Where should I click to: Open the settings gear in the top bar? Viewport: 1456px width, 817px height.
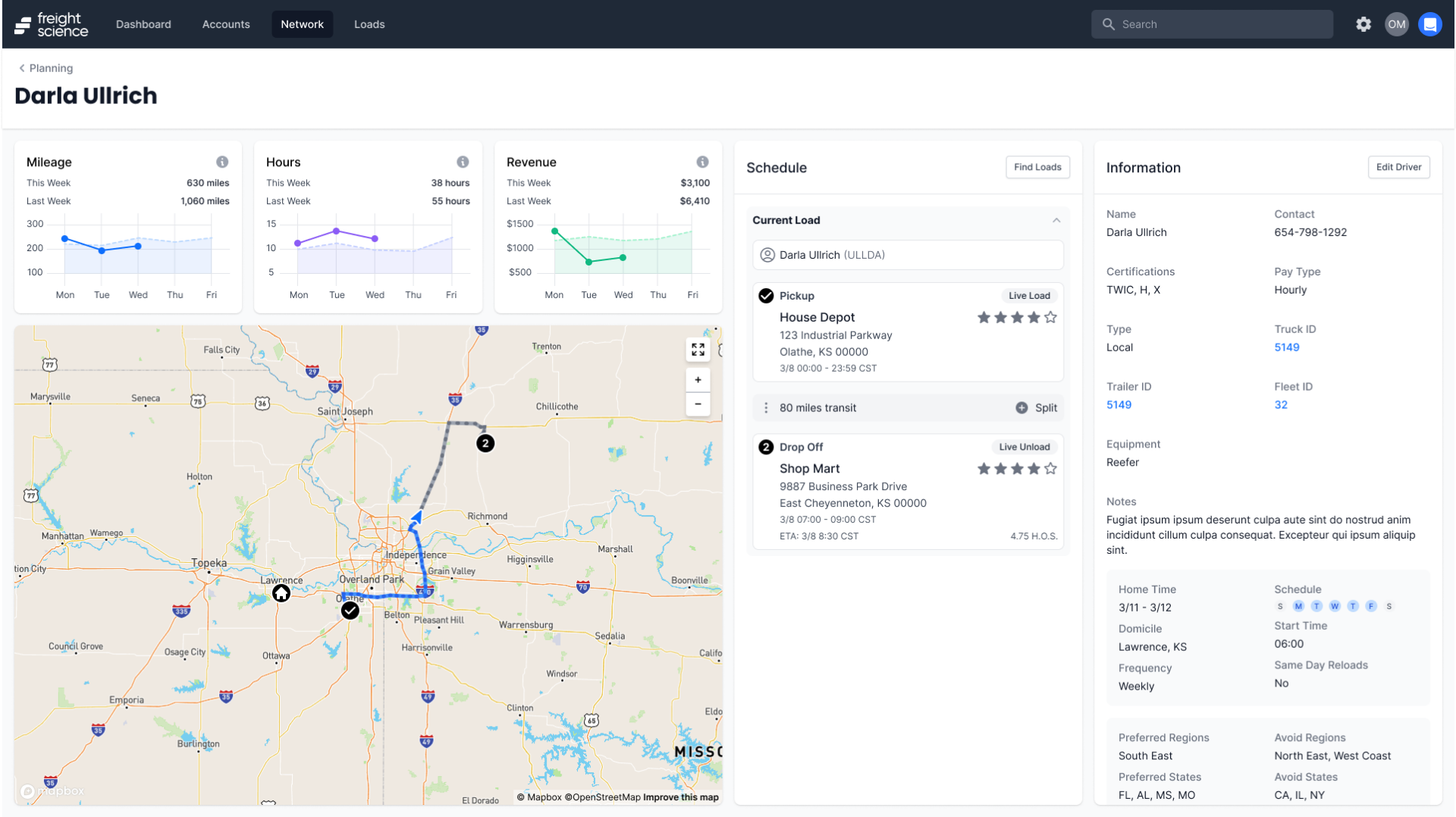(x=1363, y=24)
